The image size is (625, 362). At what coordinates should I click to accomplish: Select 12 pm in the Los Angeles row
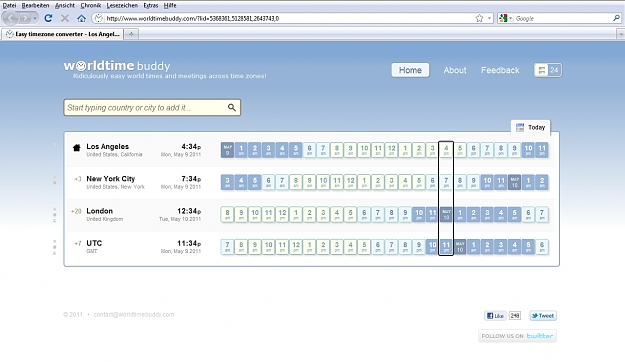pos(391,150)
